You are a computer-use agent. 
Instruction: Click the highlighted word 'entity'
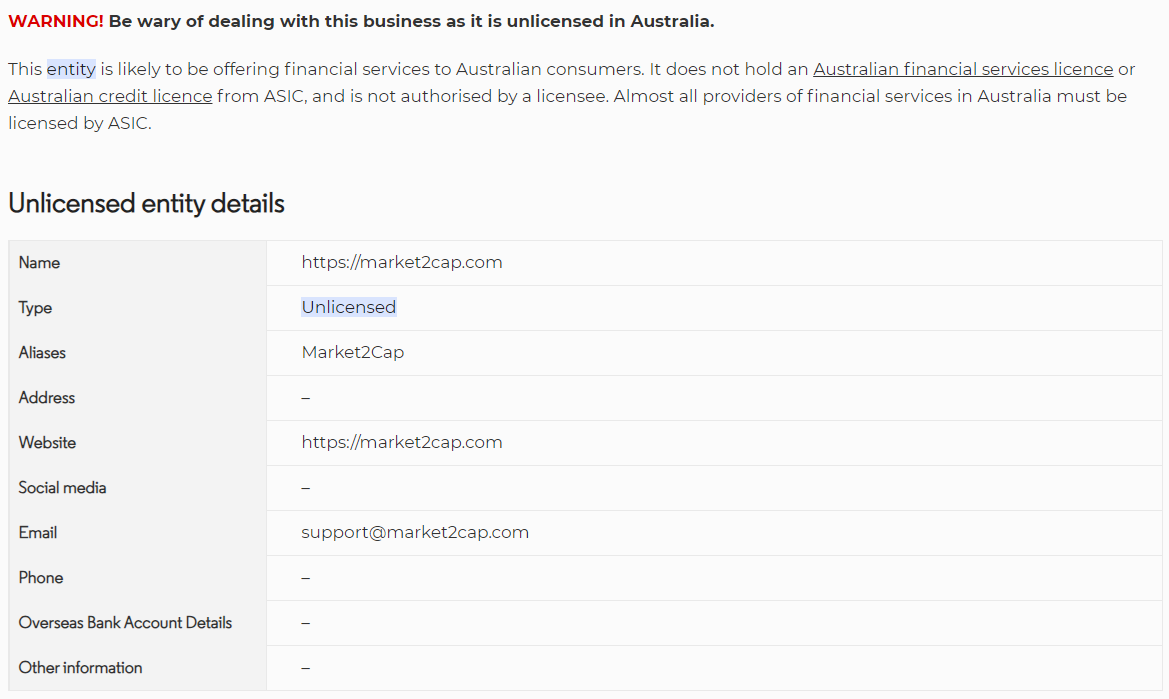[x=71, y=70]
